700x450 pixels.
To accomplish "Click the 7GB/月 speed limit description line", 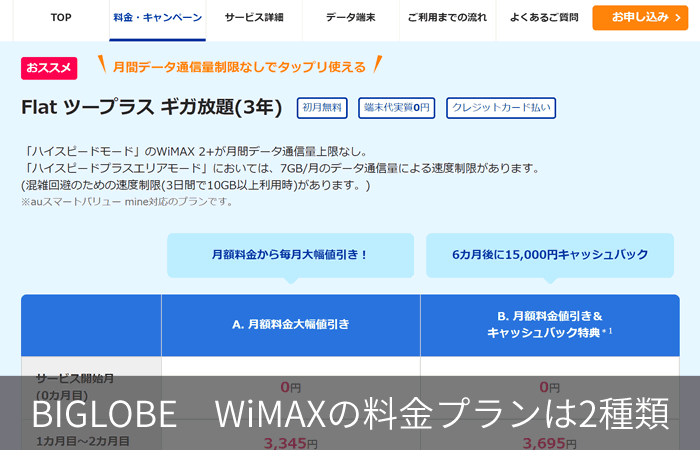I will pyautogui.click(x=282, y=168).
